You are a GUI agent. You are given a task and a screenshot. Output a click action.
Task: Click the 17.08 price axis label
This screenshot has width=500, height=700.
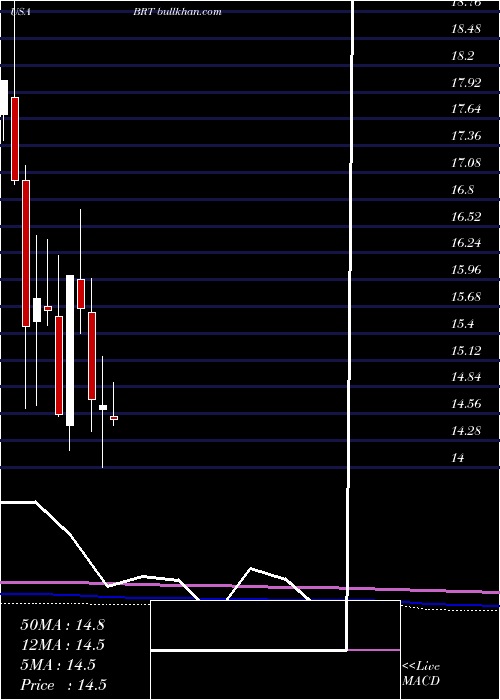tap(466, 162)
